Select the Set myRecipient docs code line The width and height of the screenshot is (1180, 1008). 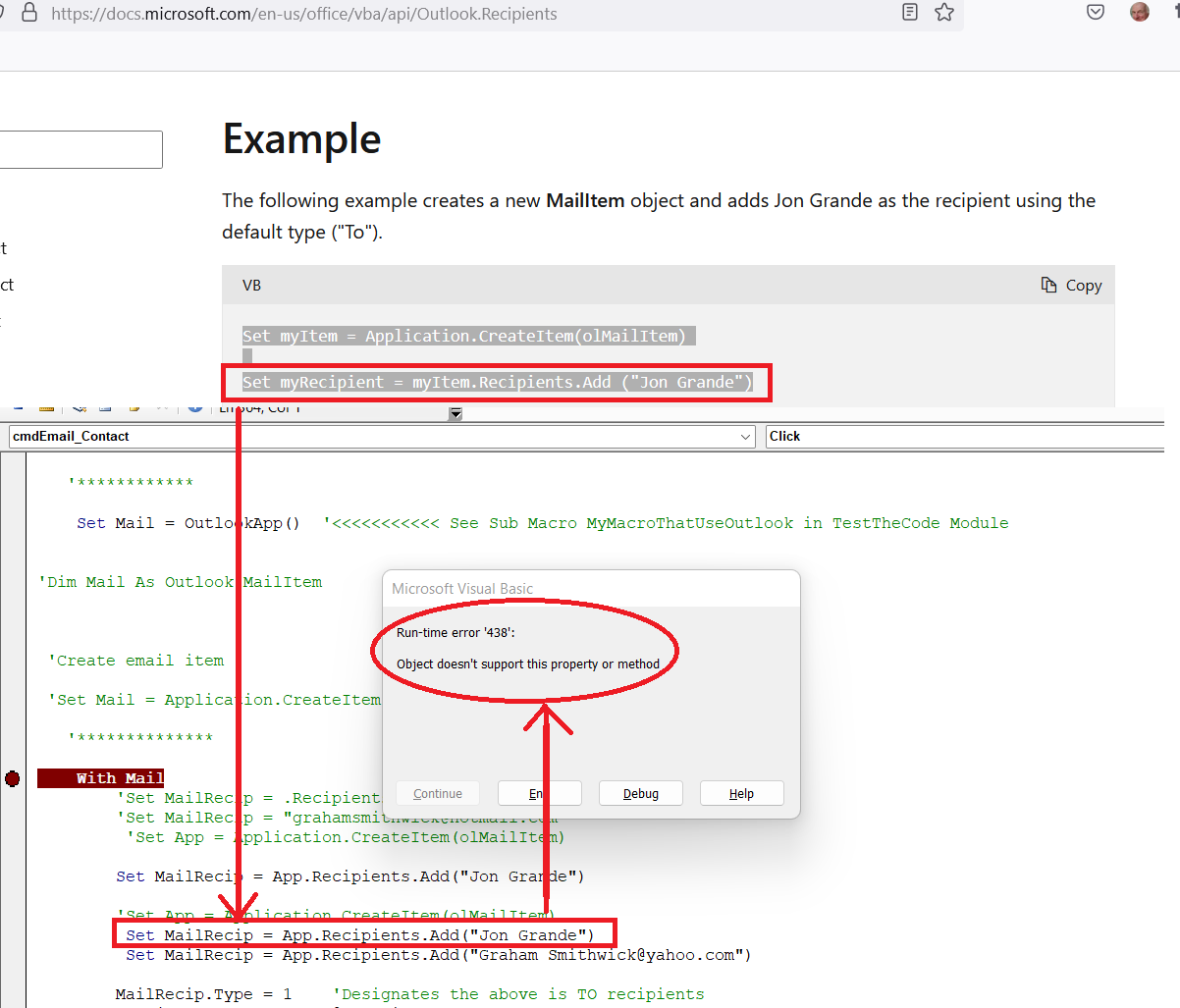tap(498, 382)
